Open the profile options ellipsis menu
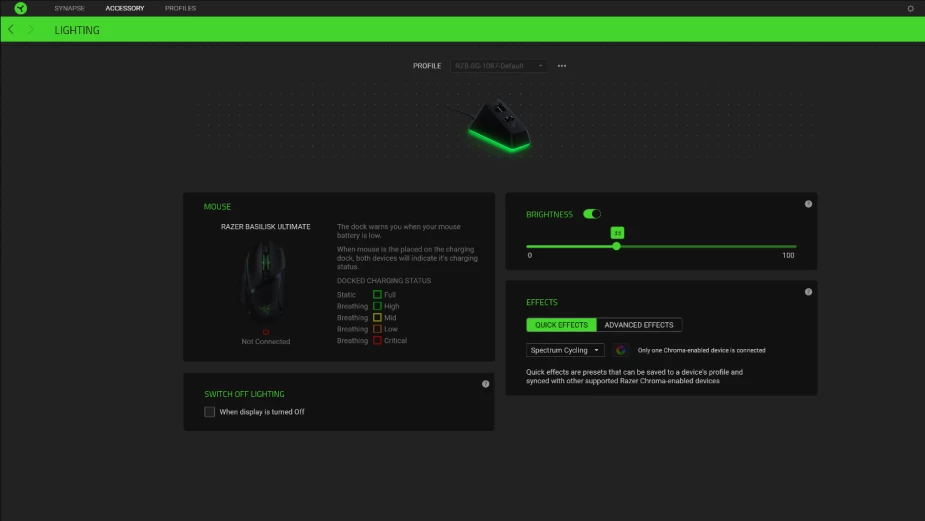 coord(562,66)
